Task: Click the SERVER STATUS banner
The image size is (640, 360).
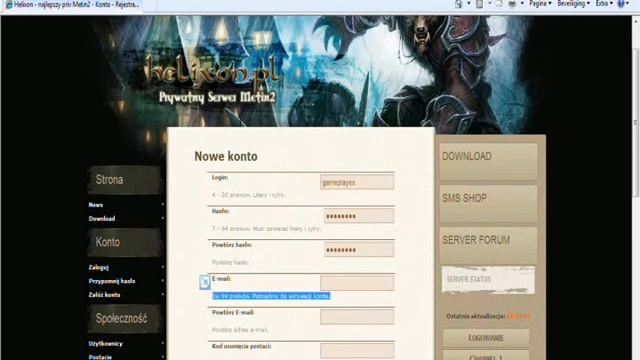Action: (x=488, y=280)
